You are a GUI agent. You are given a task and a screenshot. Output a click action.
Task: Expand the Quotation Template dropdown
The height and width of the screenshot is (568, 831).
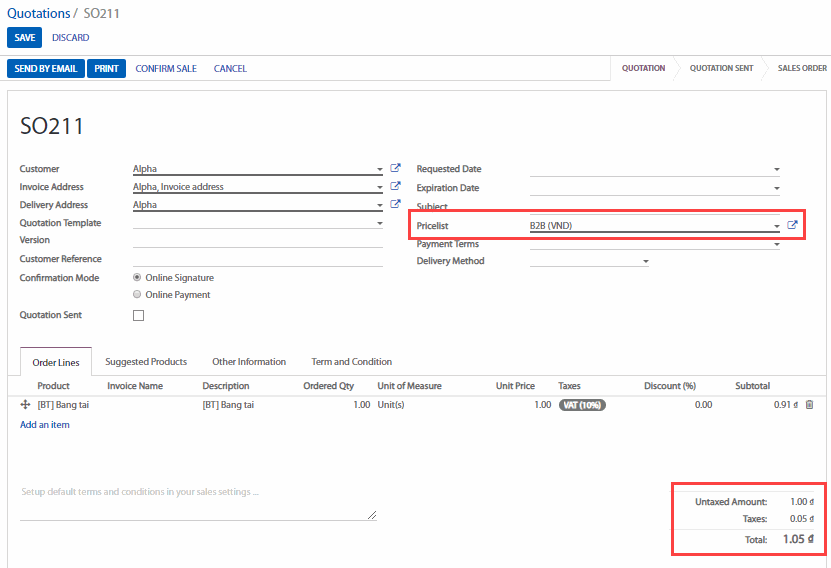pos(379,224)
